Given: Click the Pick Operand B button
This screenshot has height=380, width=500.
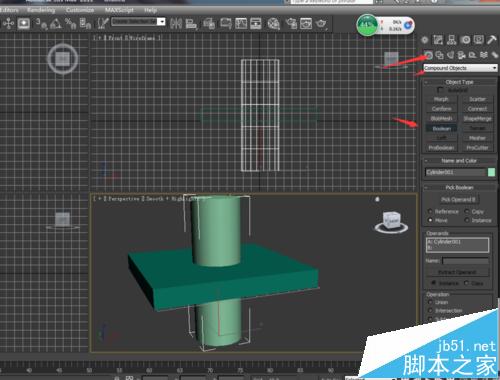Looking at the screenshot, I should pos(458,200).
